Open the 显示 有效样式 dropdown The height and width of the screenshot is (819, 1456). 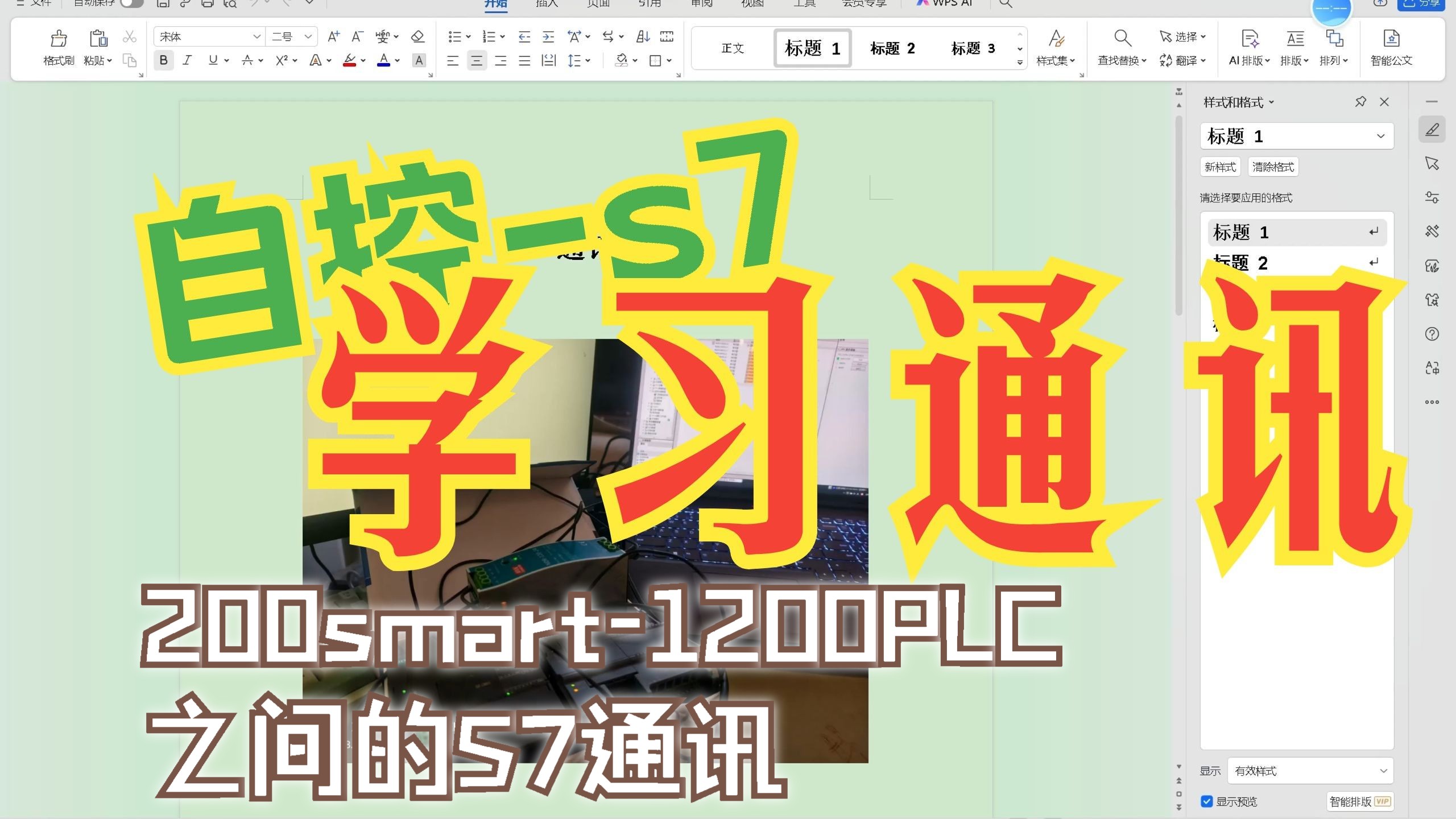pyautogui.click(x=1310, y=771)
